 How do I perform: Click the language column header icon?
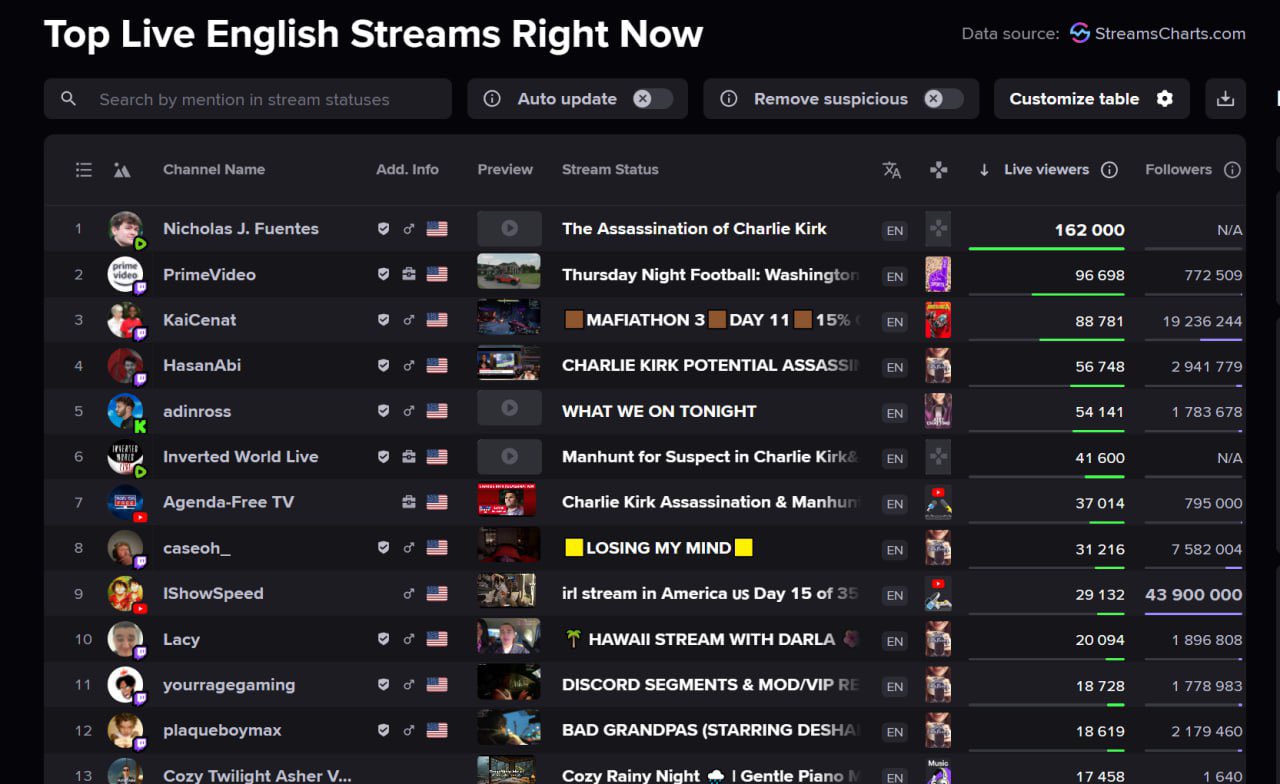pos(892,170)
